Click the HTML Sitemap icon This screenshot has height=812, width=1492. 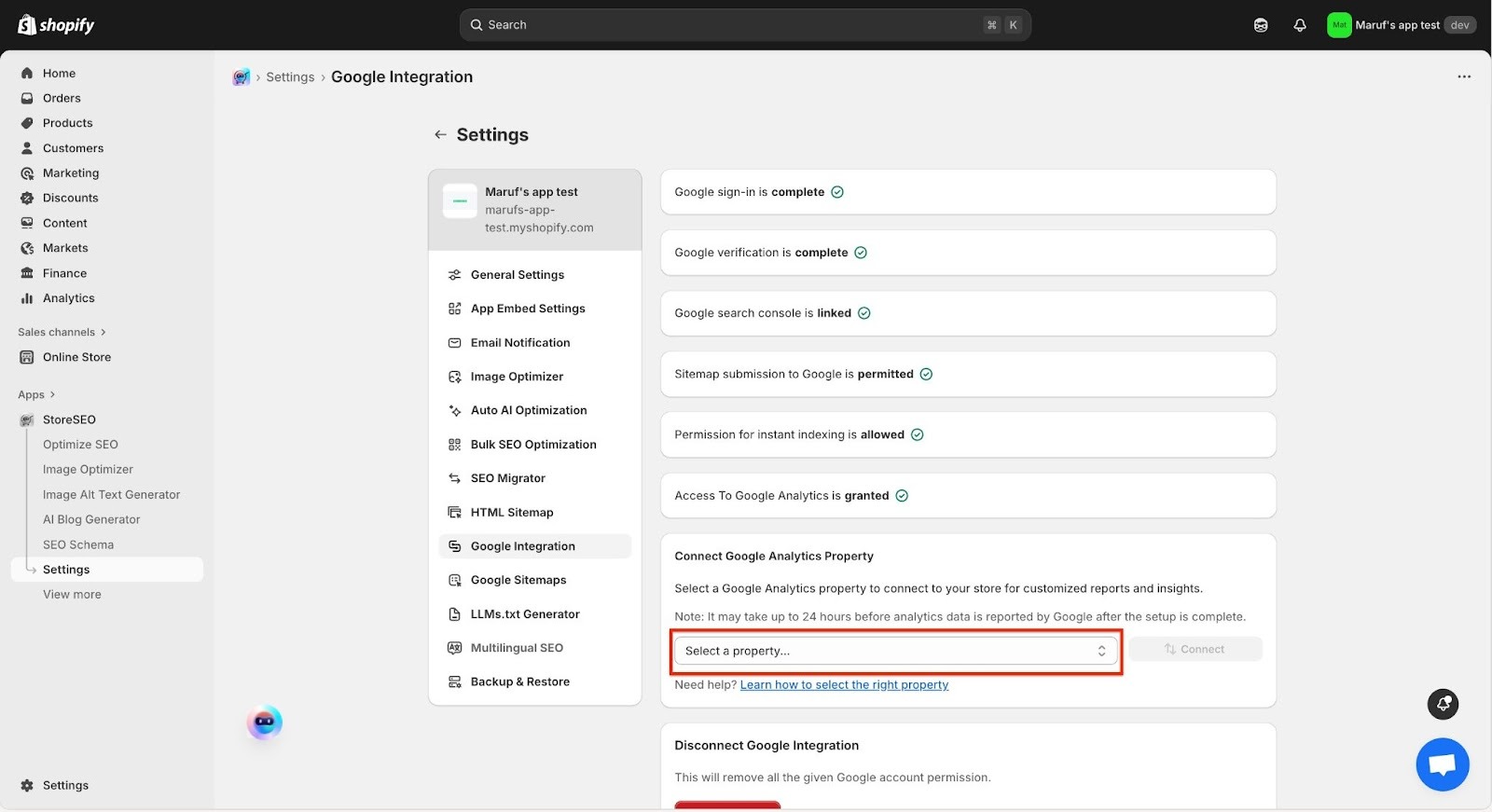(455, 513)
